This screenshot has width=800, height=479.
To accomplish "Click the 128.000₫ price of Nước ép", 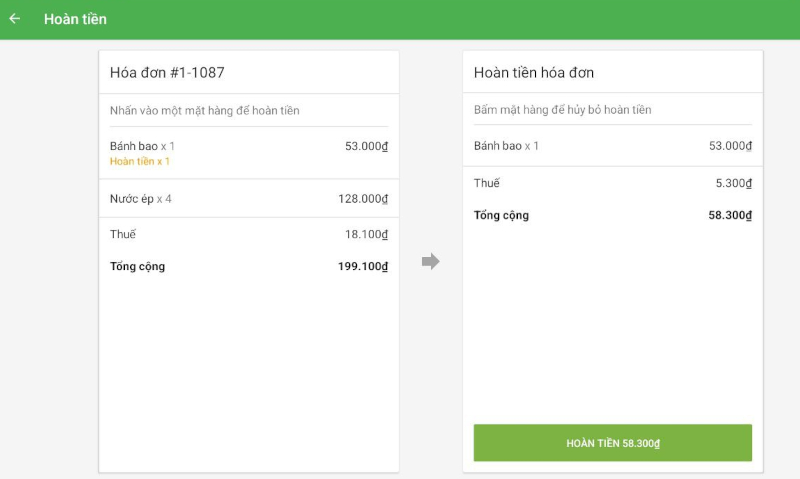I will (x=363, y=199).
